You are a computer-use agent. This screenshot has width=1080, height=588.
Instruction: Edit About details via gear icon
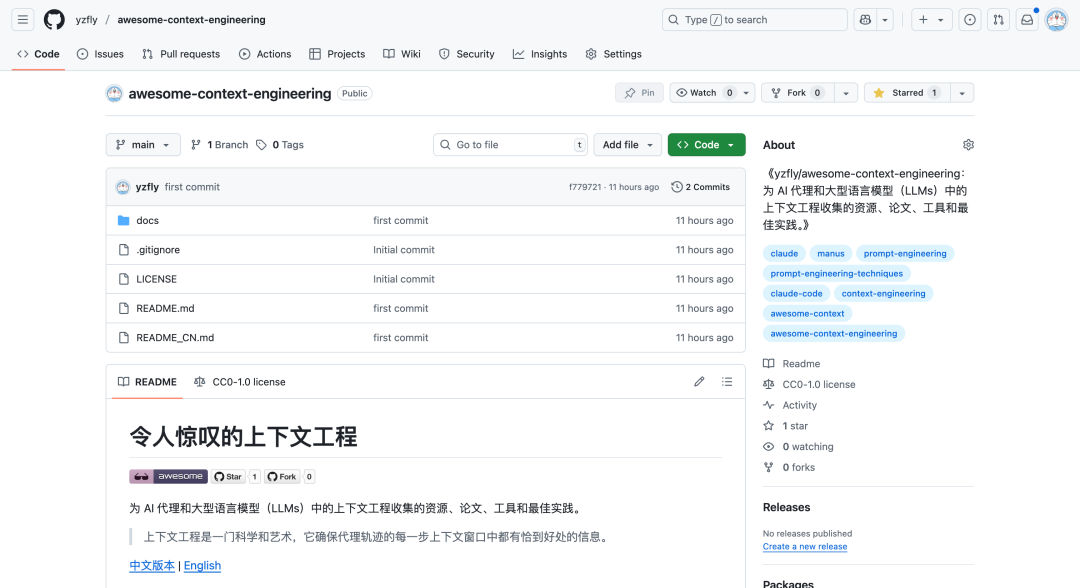[x=968, y=145]
